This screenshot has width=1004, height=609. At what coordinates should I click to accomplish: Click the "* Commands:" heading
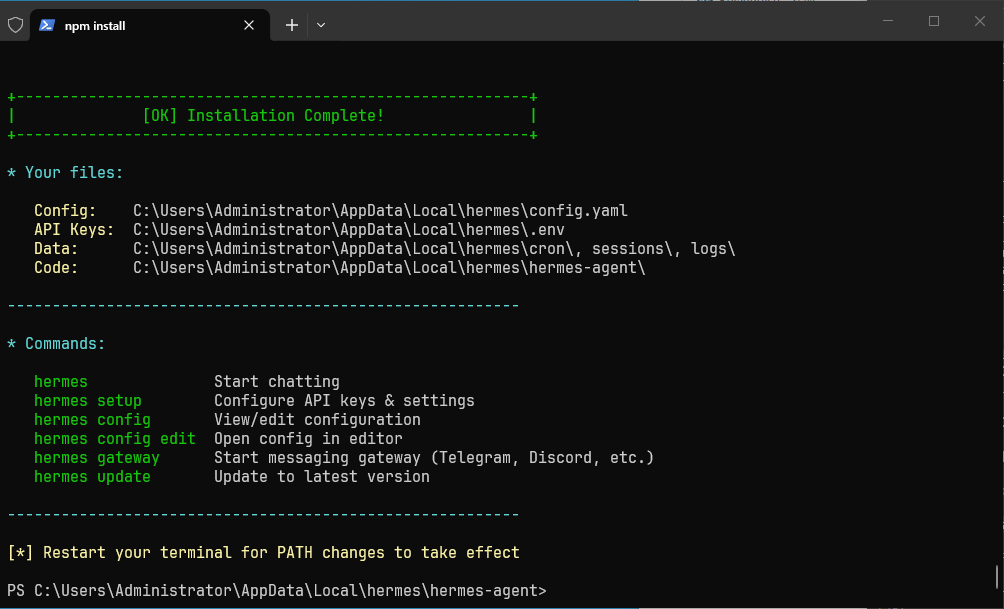[x=56, y=344]
